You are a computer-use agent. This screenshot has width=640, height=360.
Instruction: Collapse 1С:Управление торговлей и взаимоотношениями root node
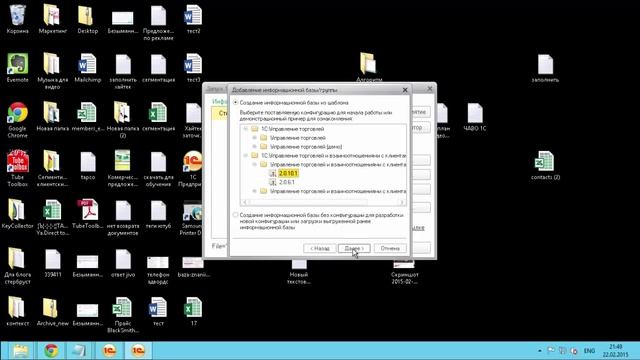point(246,156)
